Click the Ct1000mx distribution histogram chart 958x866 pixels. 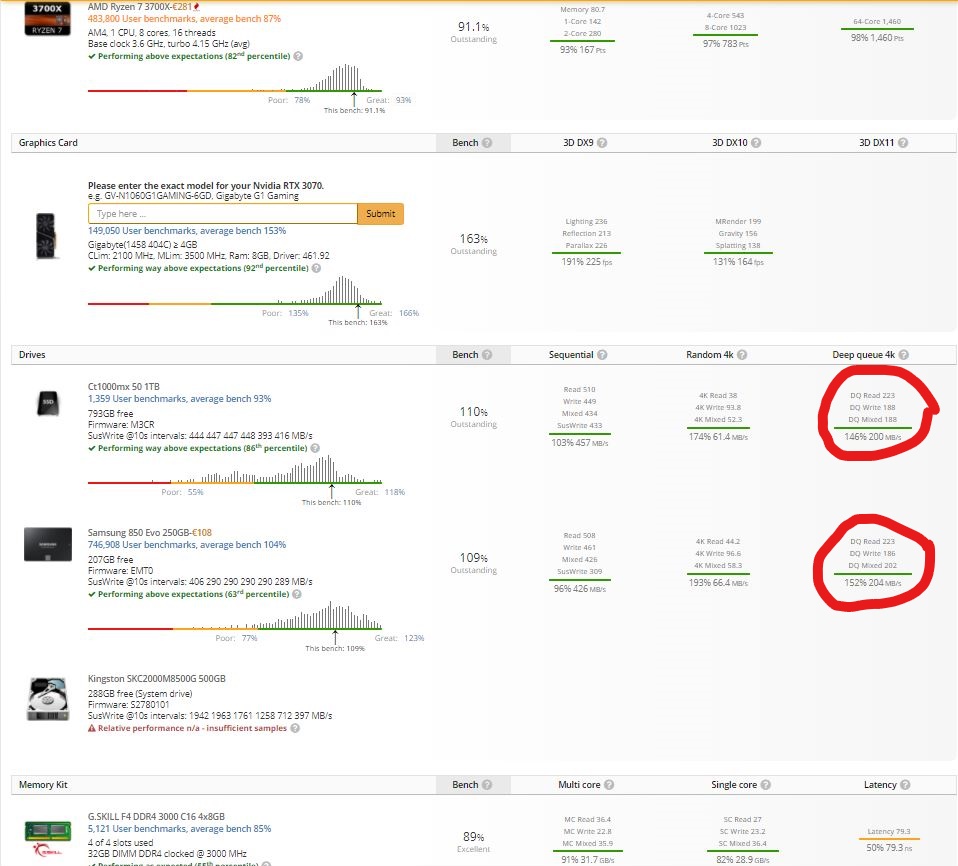coord(235,469)
